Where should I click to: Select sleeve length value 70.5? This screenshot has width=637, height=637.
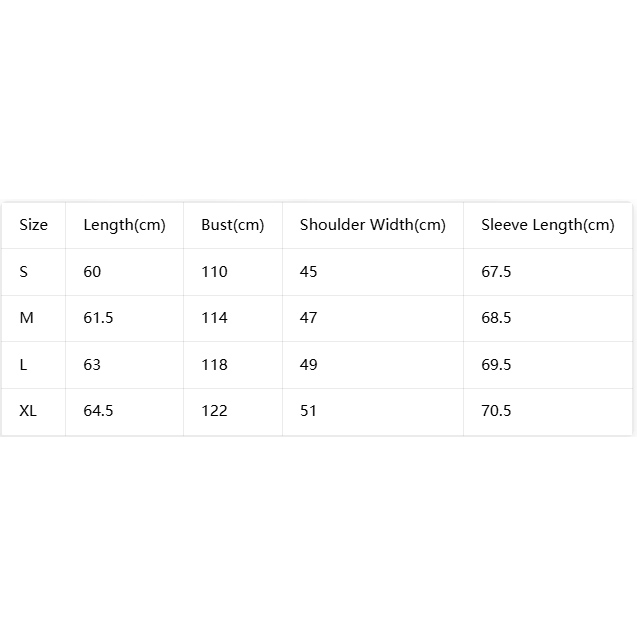[x=496, y=411]
